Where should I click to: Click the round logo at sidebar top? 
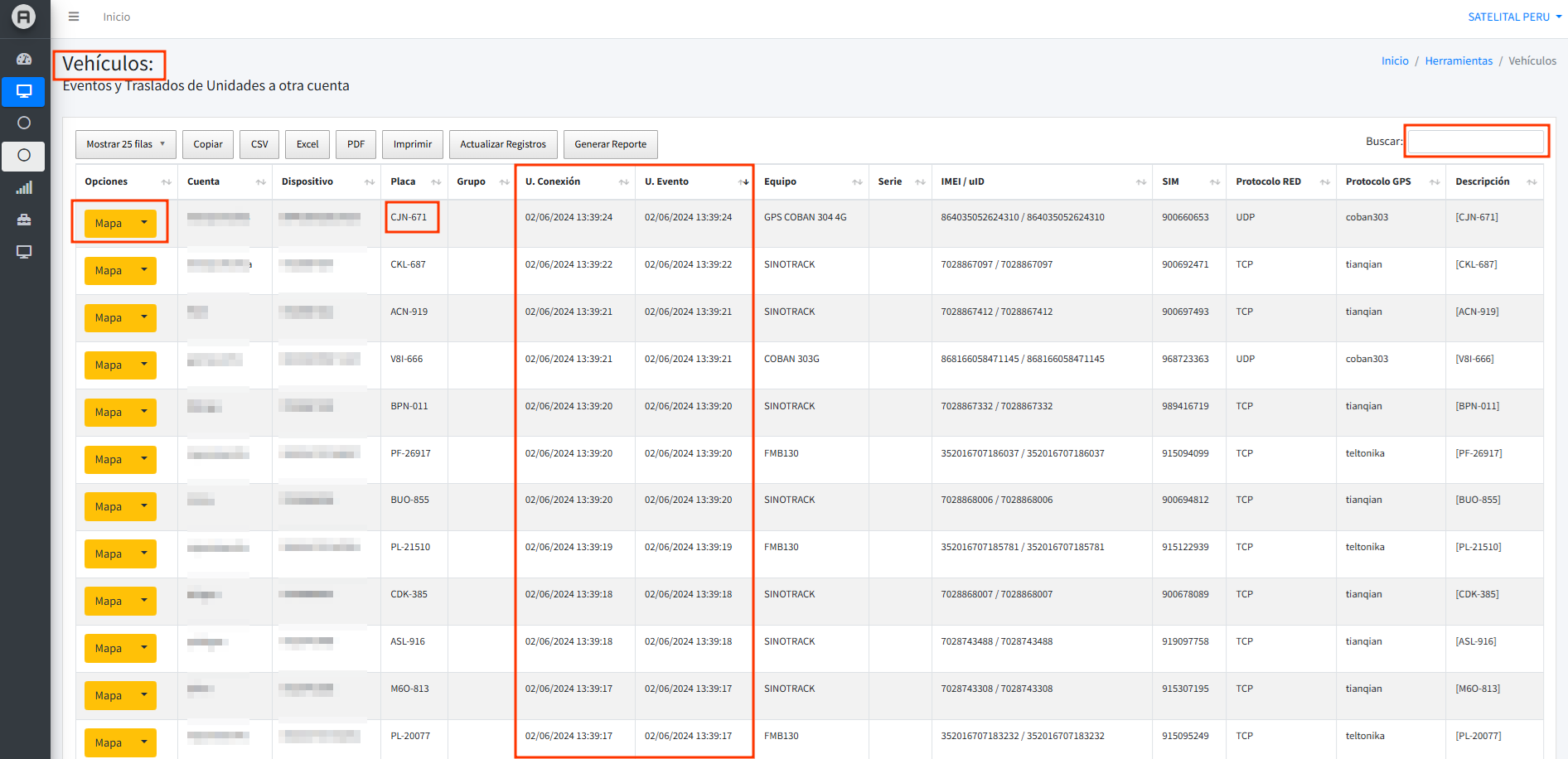coord(24,17)
